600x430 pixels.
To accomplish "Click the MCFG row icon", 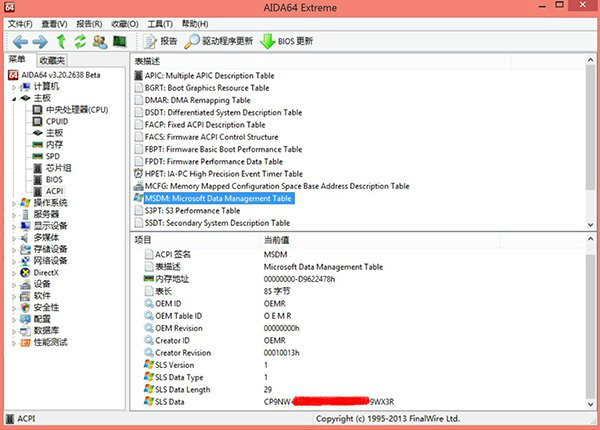I will click(138, 186).
